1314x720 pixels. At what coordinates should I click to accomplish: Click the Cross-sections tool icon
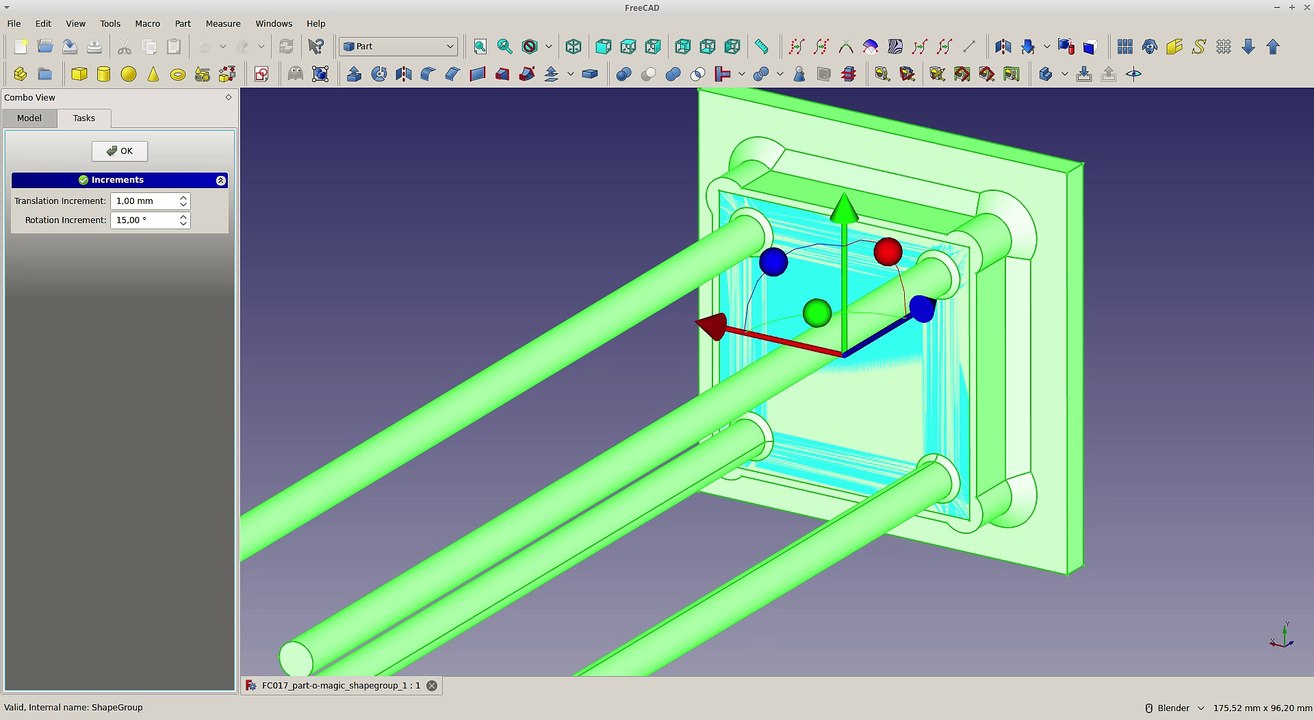pyautogui.click(x=848, y=74)
